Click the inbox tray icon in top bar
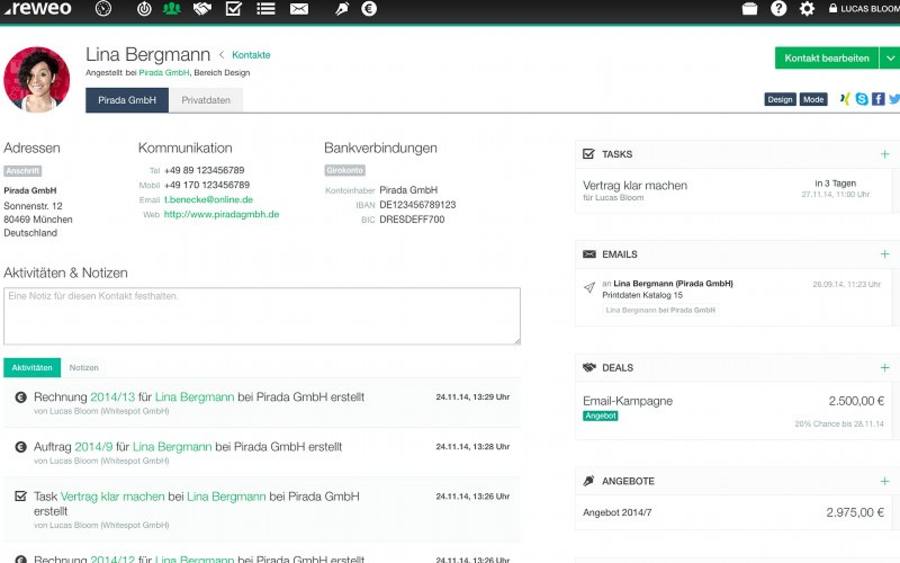Viewport: 900px width, 563px height. coord(750,9)
